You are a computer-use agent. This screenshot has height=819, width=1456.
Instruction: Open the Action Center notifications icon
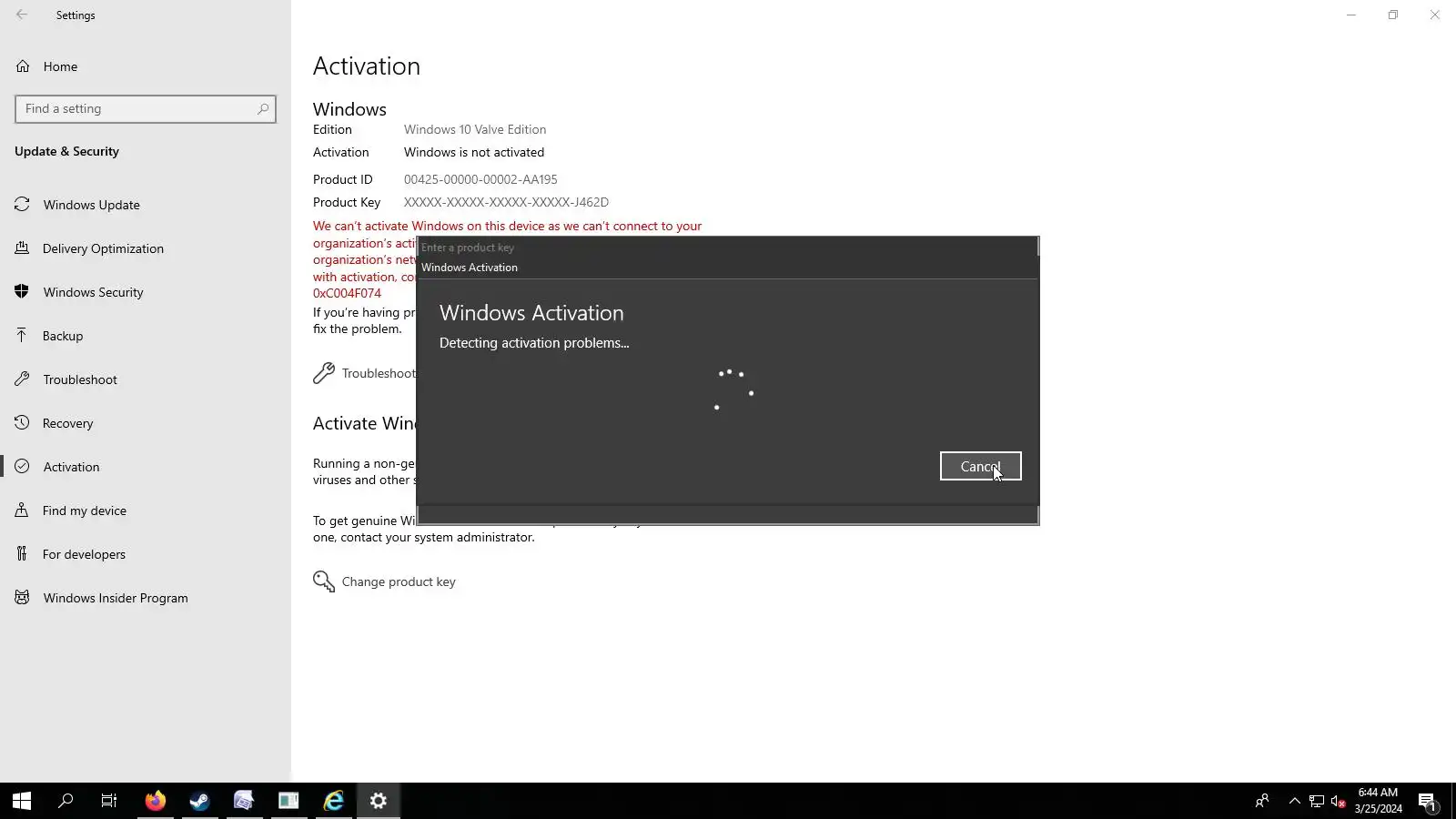(x=1427, y=801)
